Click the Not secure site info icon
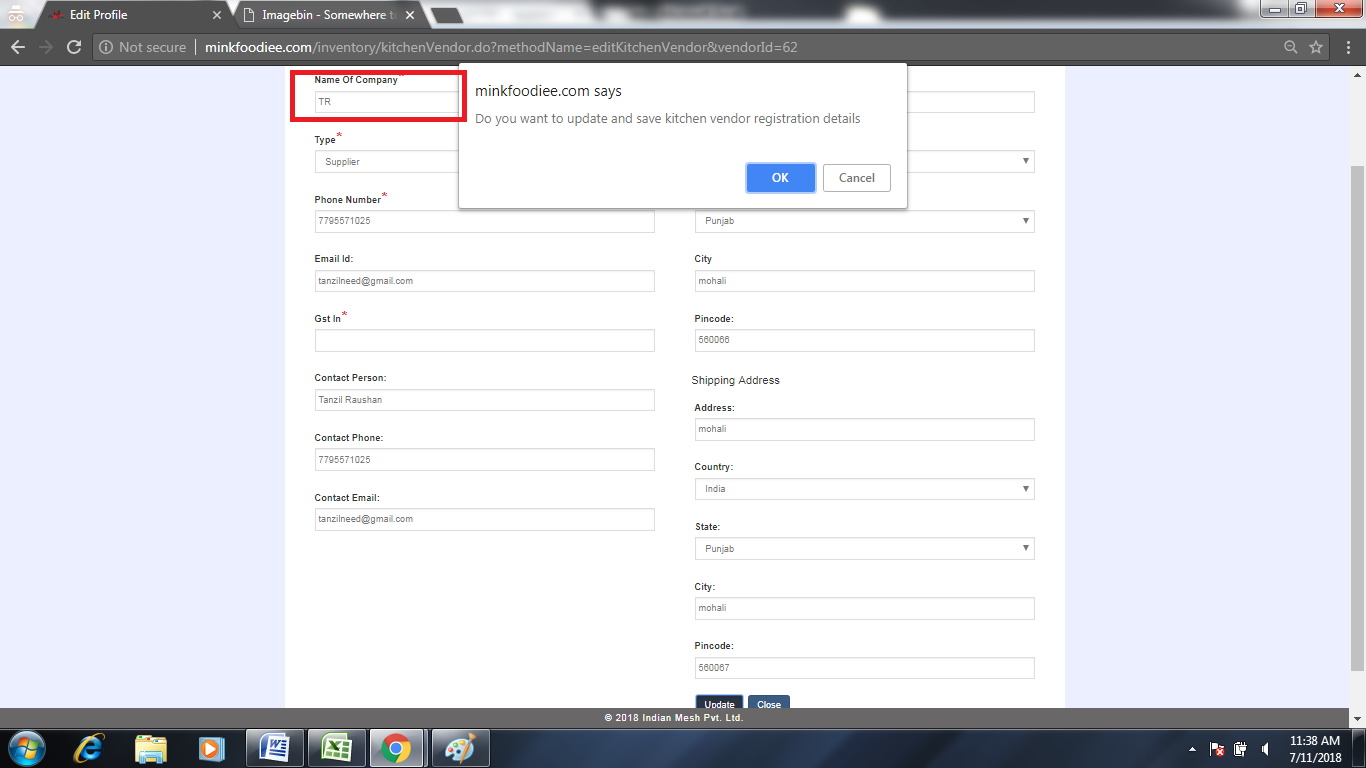This screenshot has width=1366, height=768. 107,47
